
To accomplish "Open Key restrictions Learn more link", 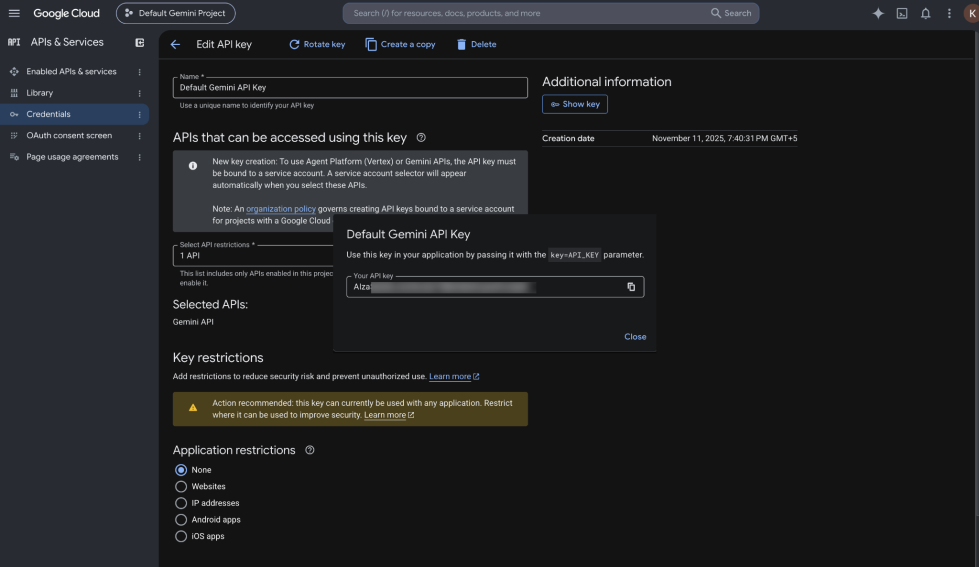I will [x=454, y=377].
